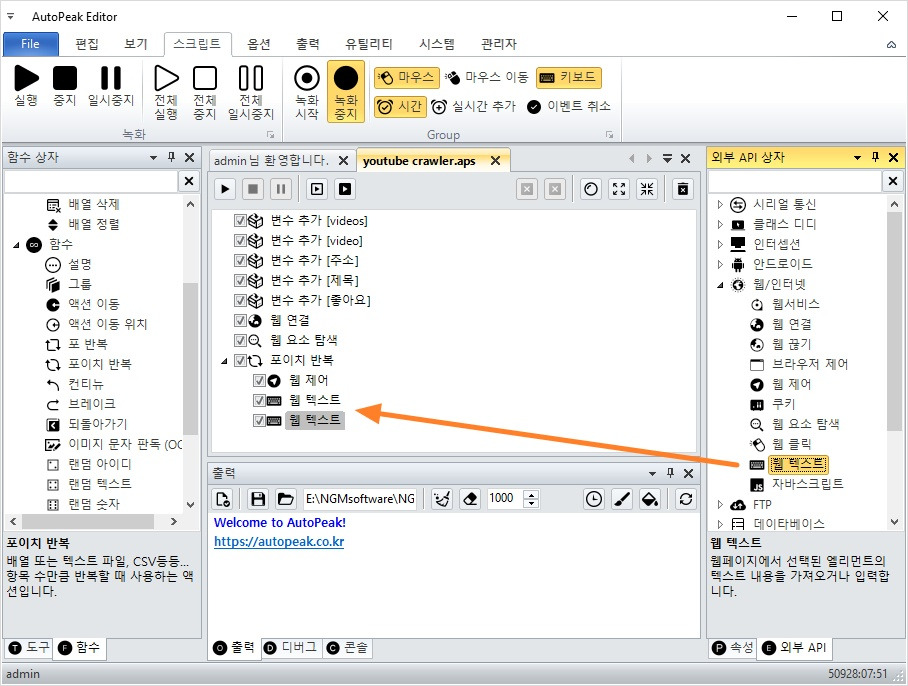Click the script toolbar pause button

(281, 189)
